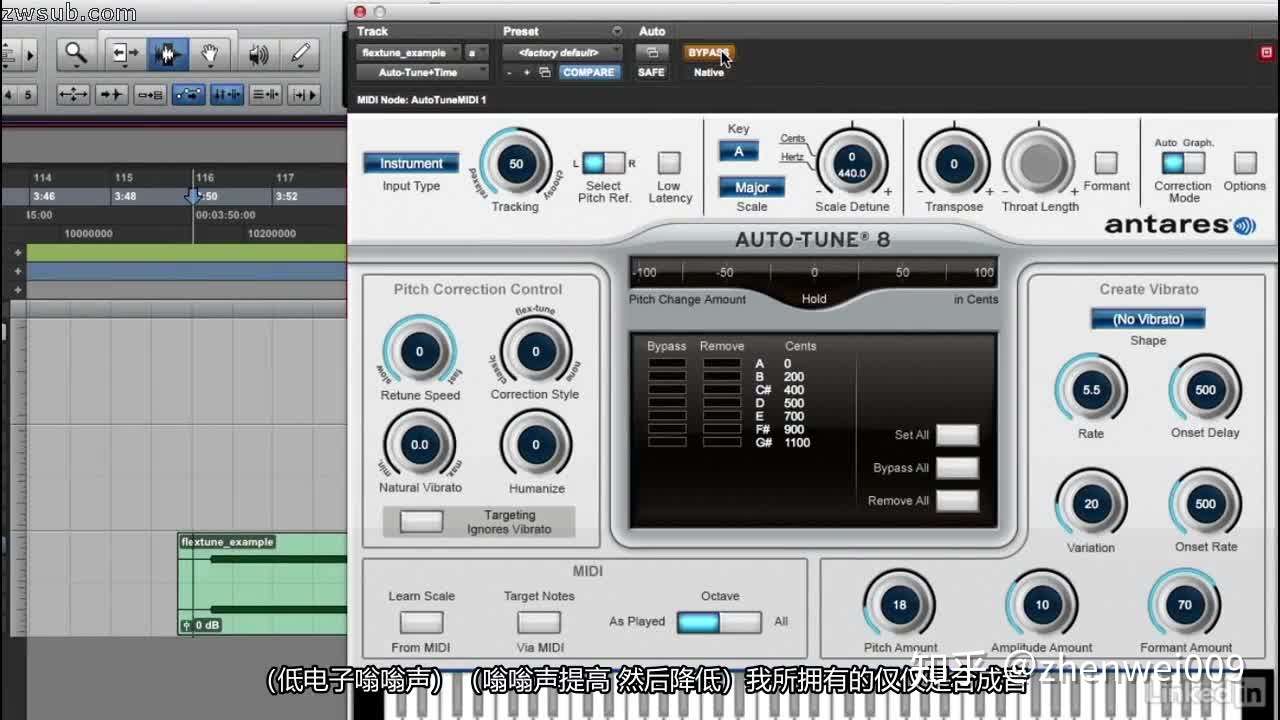Toggle Select Pitch Ref L/R switch
Viewport: 1280px width, 720px height.
604,163
